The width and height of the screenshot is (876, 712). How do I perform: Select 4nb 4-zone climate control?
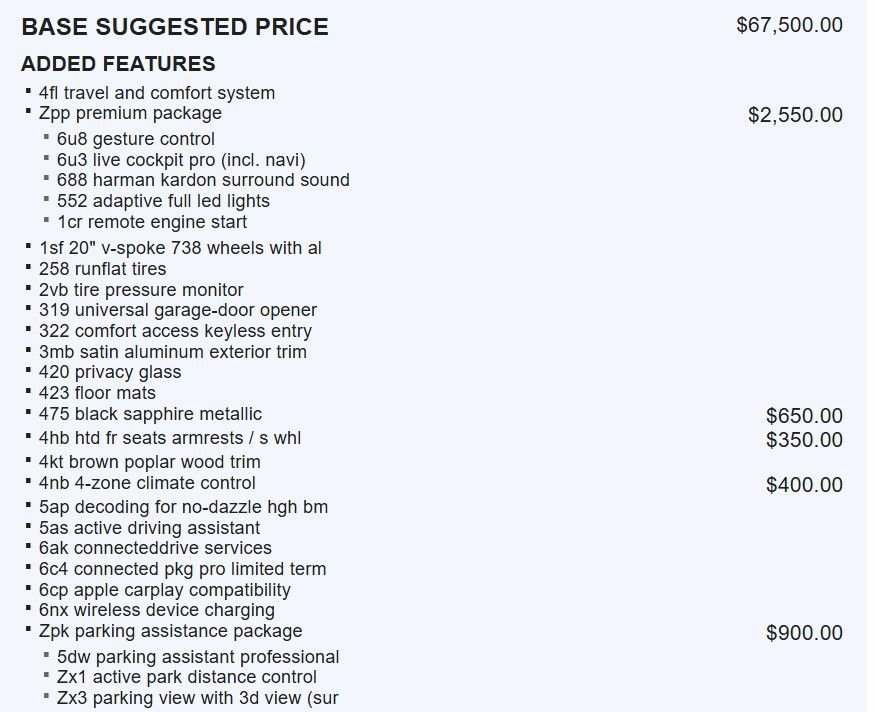[147, 483]
